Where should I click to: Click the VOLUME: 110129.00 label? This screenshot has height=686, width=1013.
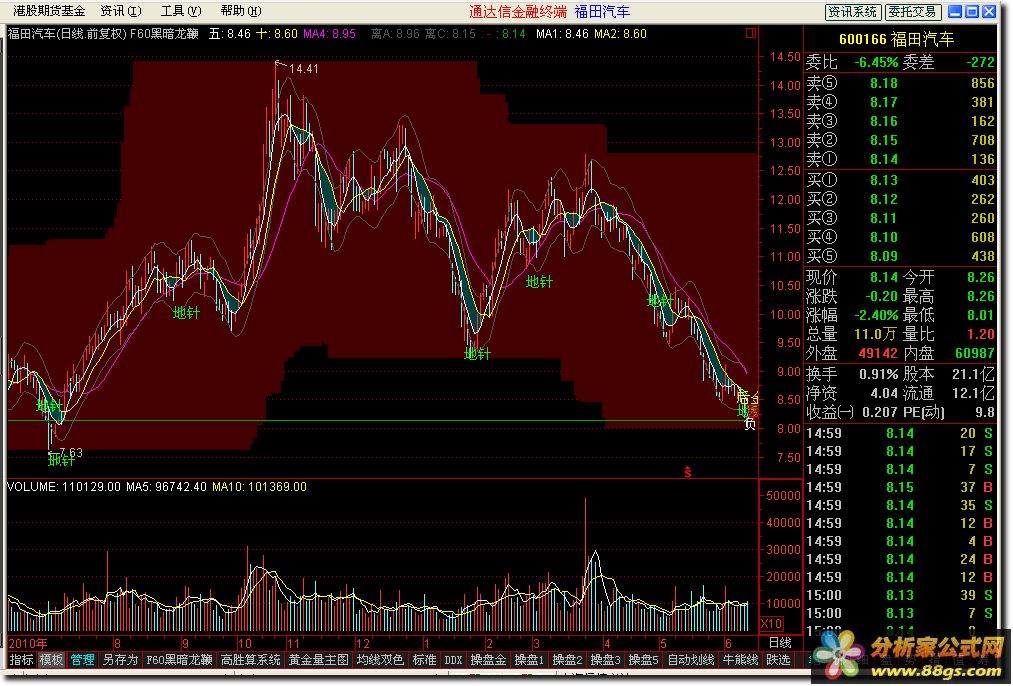tap(63, 487)
